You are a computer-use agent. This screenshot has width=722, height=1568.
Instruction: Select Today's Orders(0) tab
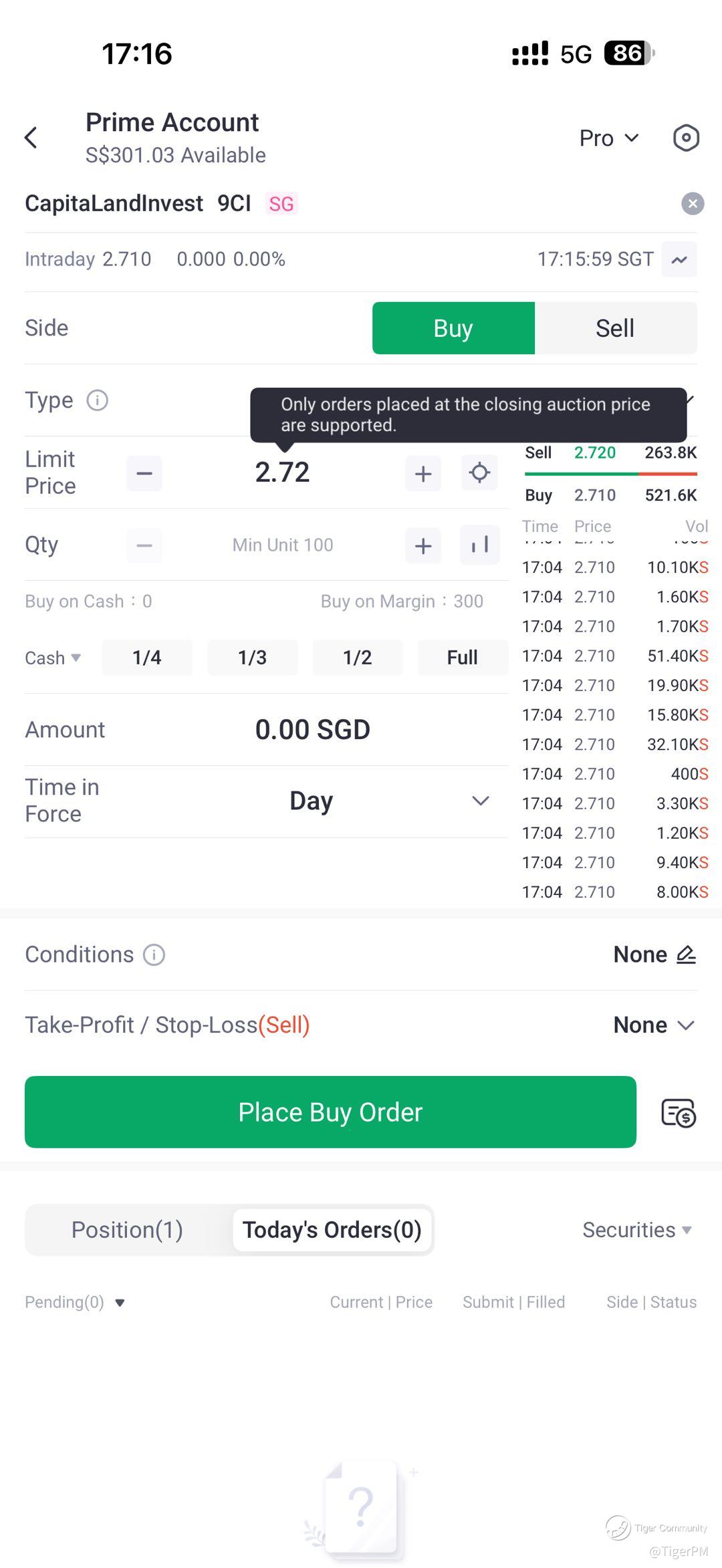(332, 1230)
